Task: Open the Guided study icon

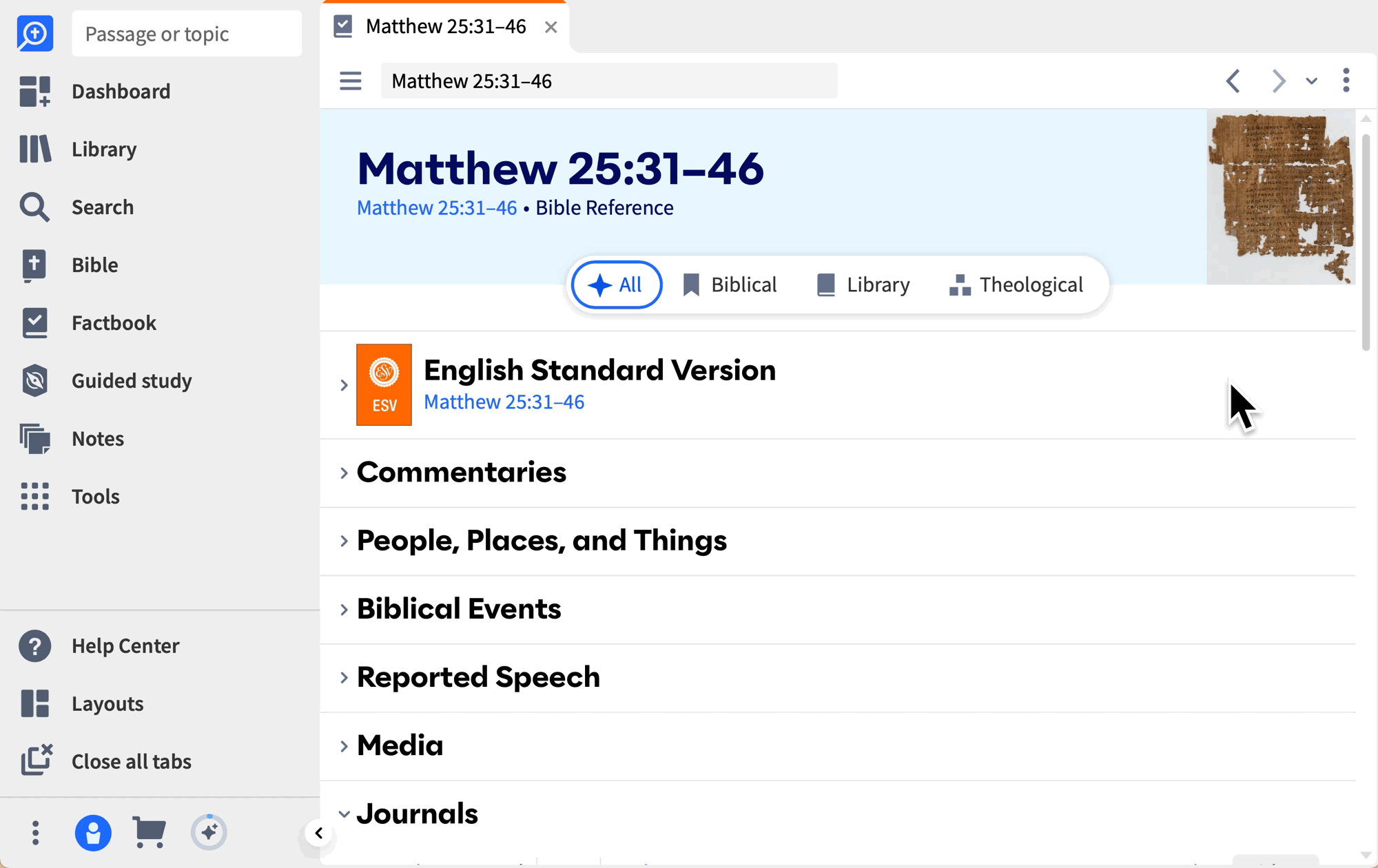Action: tap(34, 380)
